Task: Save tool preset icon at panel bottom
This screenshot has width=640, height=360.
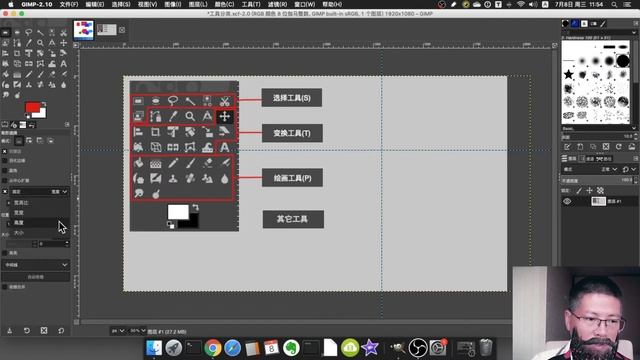Action: point(10,330)
